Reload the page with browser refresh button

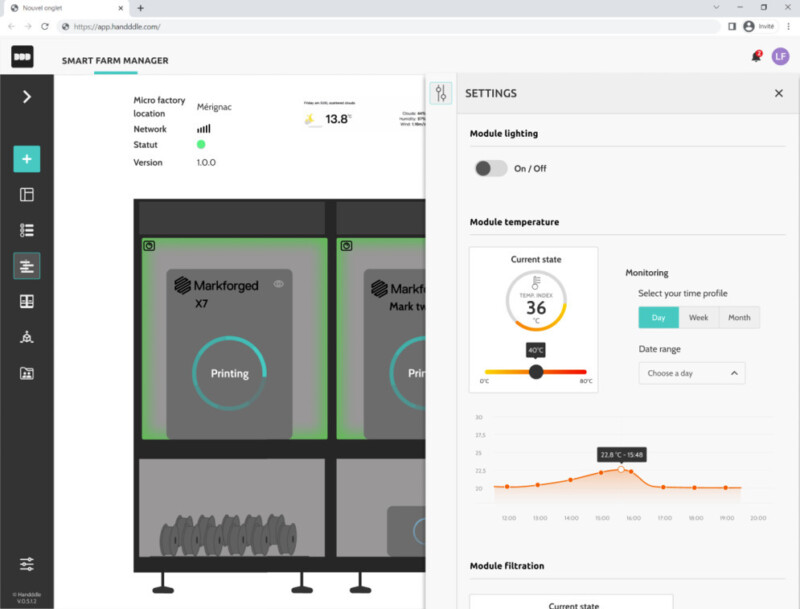(45, 27)
